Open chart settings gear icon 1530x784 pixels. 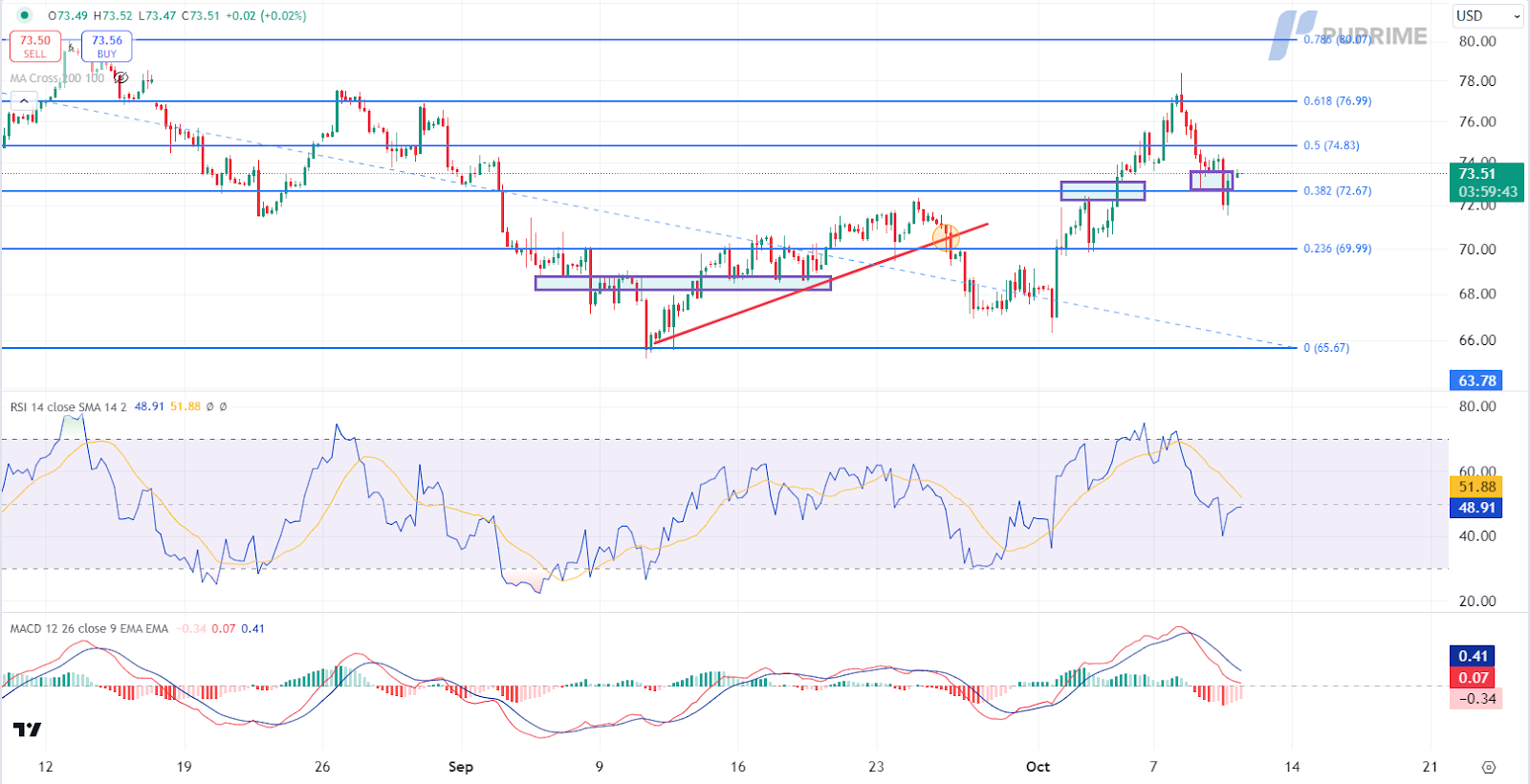(1488, 767)
